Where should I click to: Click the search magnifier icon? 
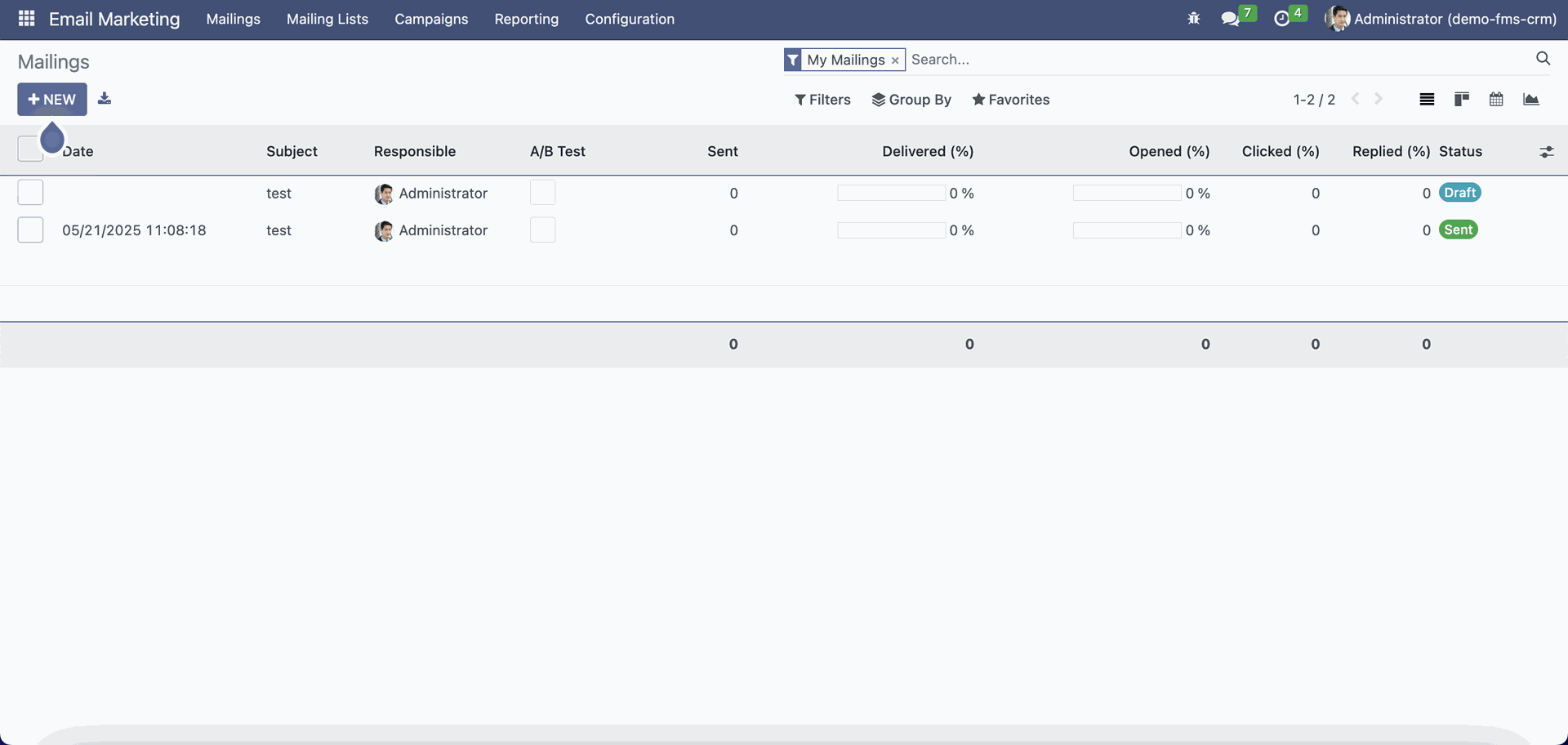coord(1543,59)
